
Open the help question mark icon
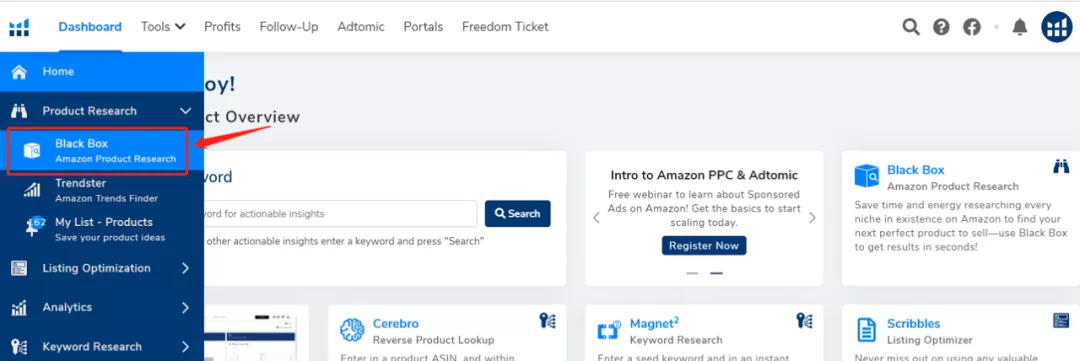[942, 27]
